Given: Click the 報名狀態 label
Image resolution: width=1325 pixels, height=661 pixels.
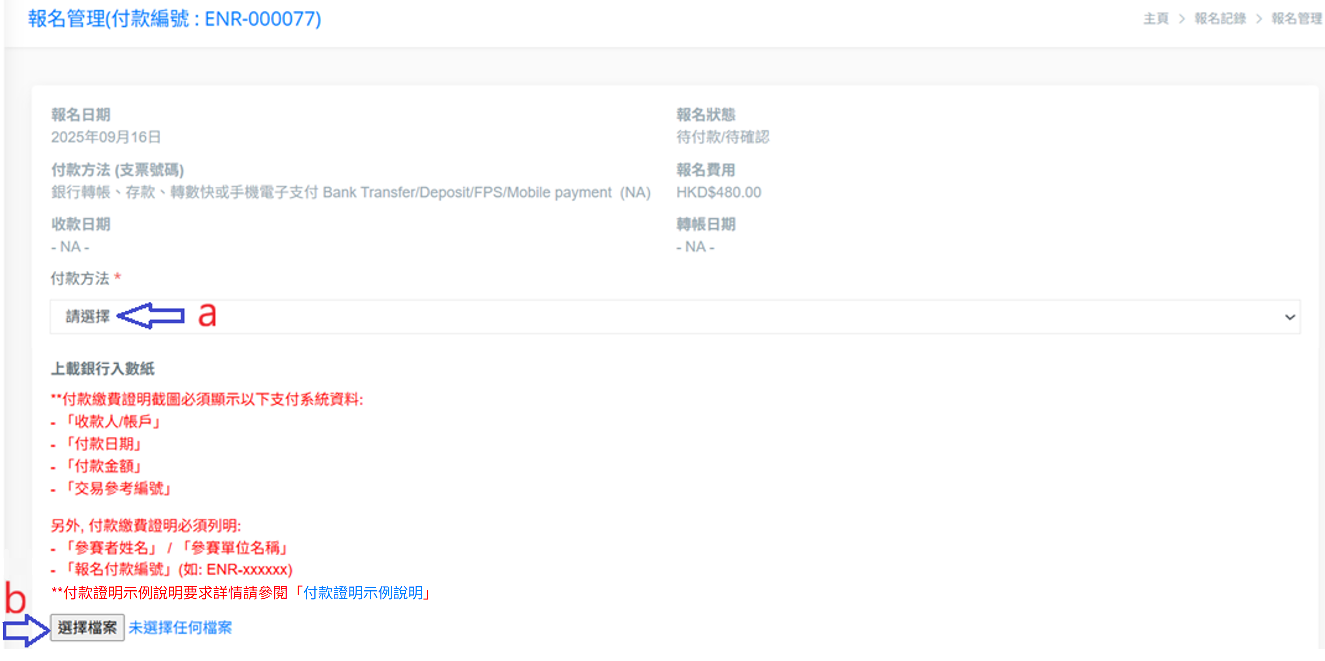Looking at the screenshot, I should (706, 115).
